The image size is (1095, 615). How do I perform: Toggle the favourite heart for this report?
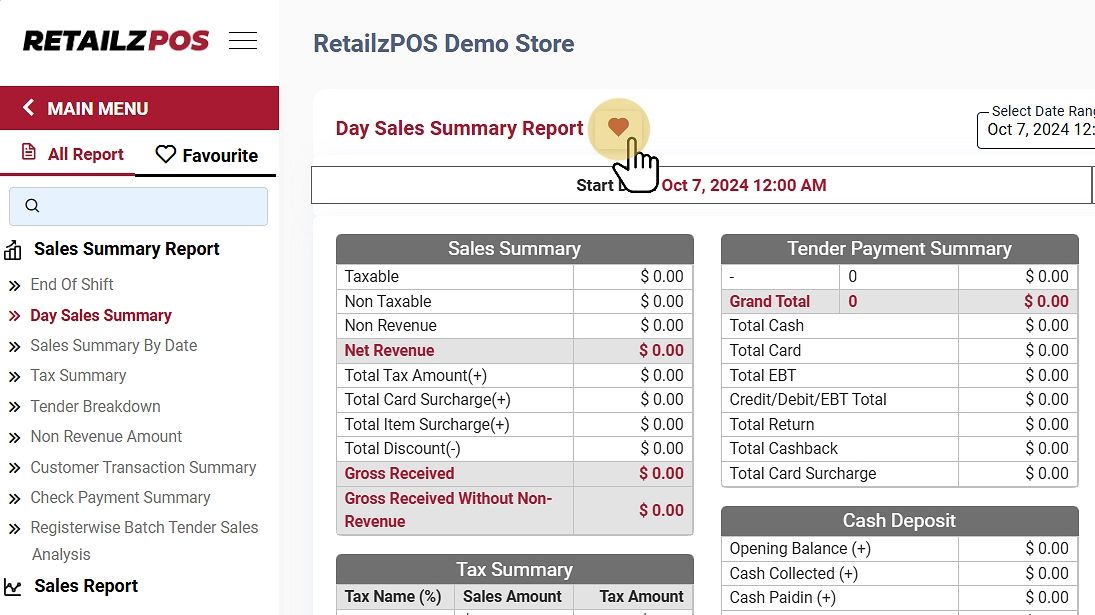pos(618,127)
